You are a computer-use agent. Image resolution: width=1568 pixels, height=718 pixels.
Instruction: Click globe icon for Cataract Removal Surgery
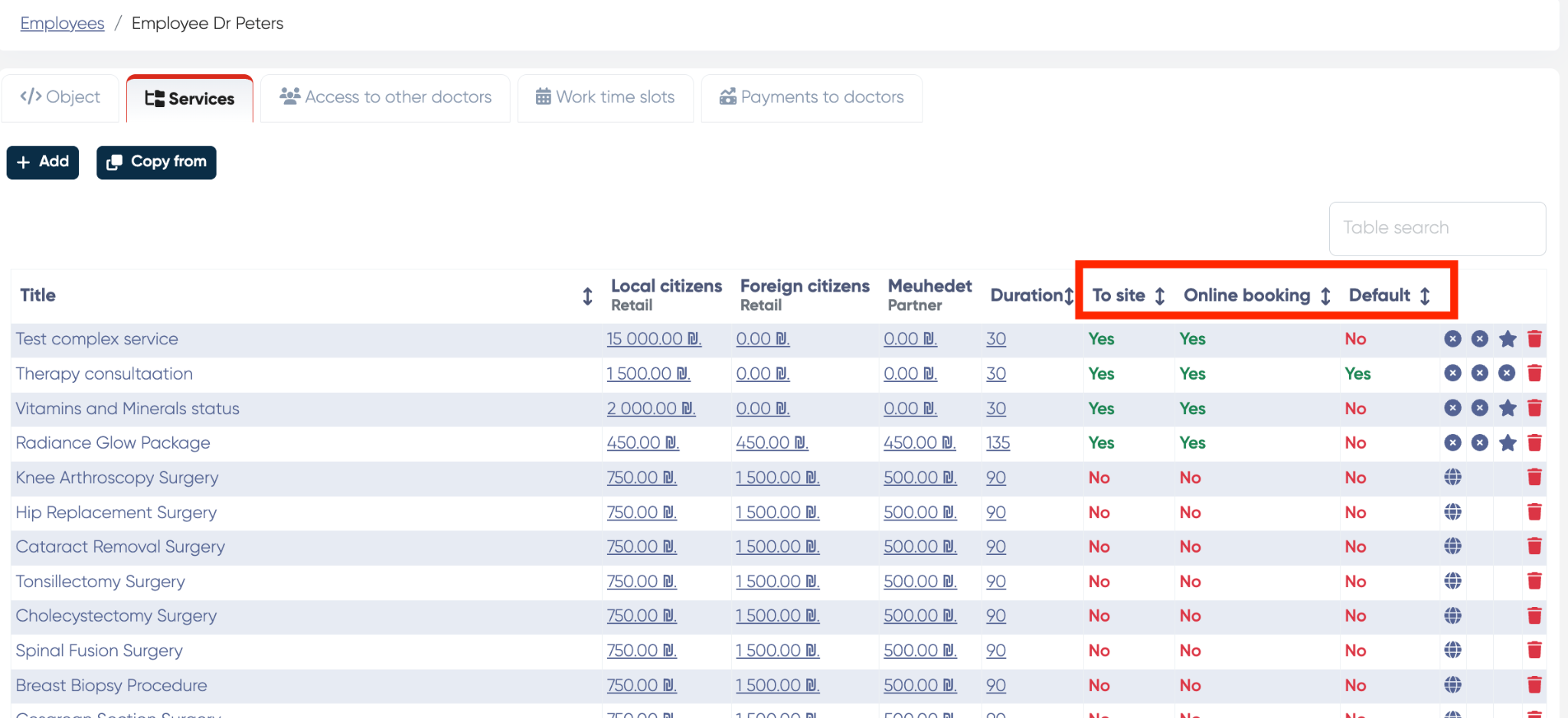click(1452, 547)
